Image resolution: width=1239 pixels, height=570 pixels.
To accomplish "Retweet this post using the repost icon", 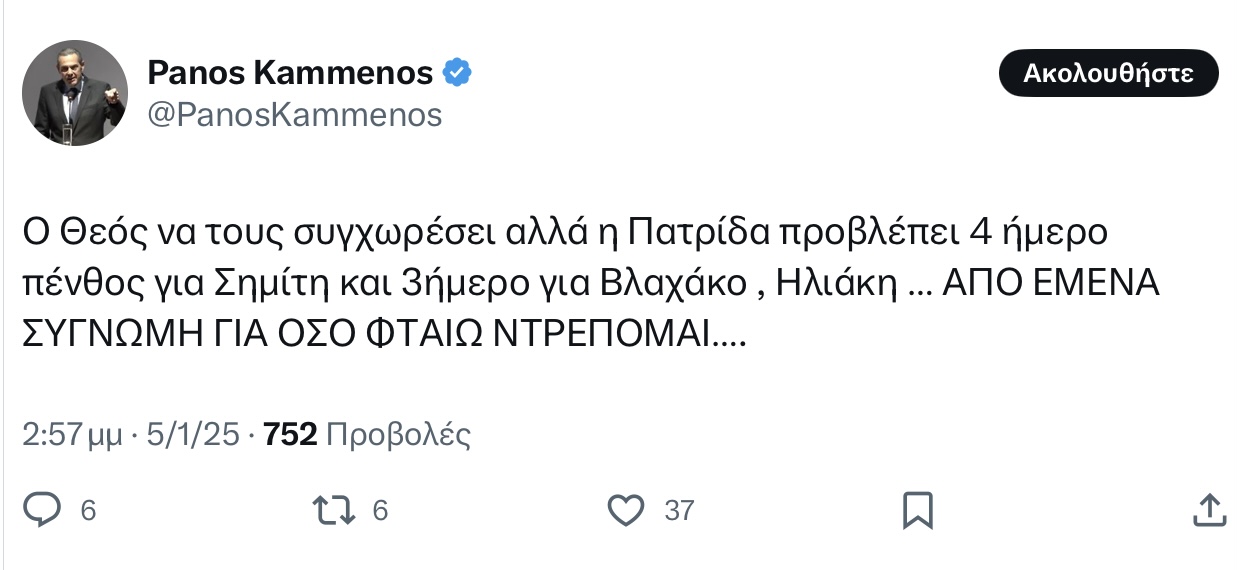I will (333, 510).
